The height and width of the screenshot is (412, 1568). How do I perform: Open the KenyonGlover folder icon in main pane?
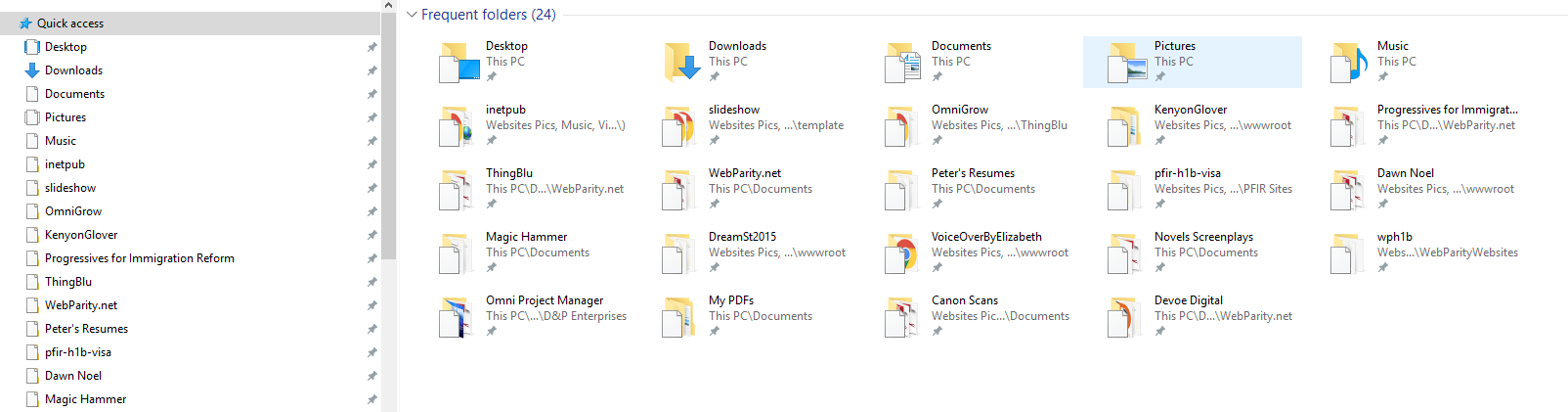tap(1126, 126)
